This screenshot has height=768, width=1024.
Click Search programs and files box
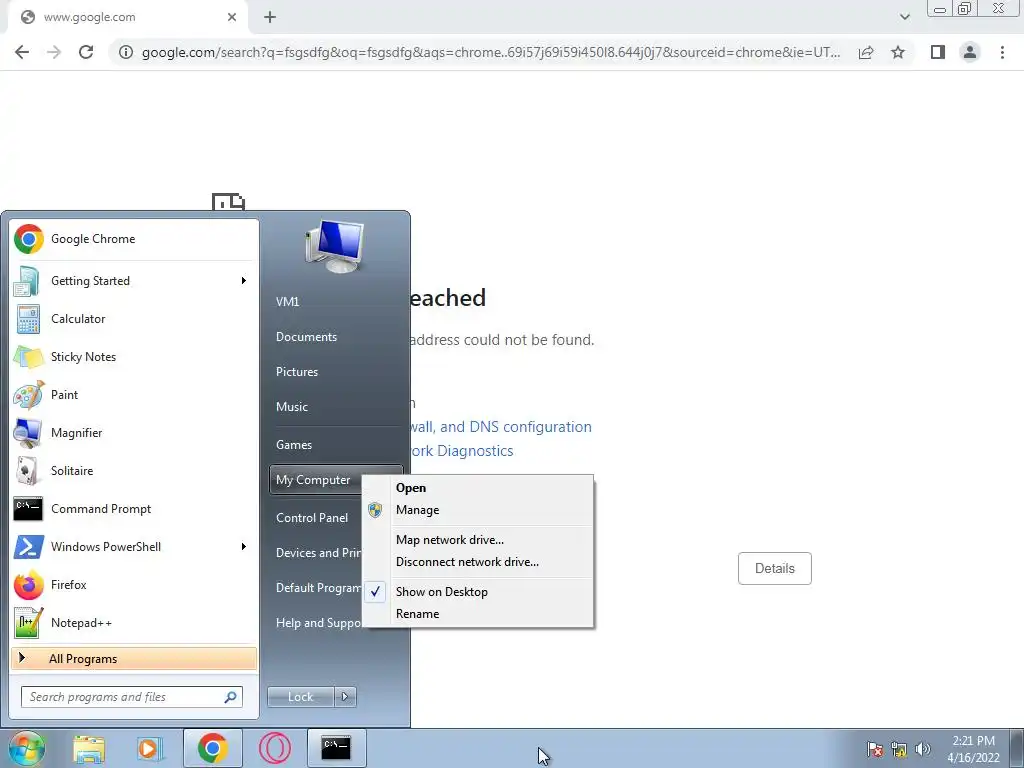(132, 697)
